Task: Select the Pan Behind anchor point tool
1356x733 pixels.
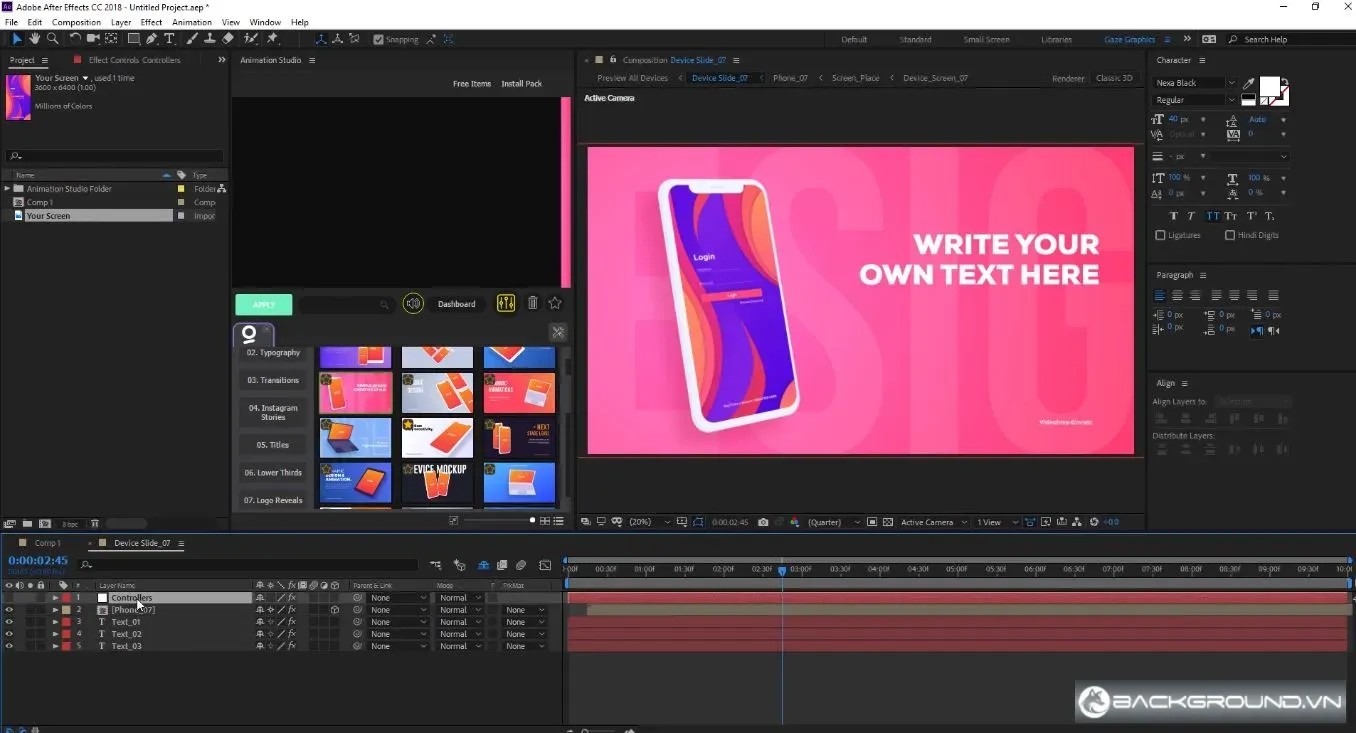Action: 111,39
